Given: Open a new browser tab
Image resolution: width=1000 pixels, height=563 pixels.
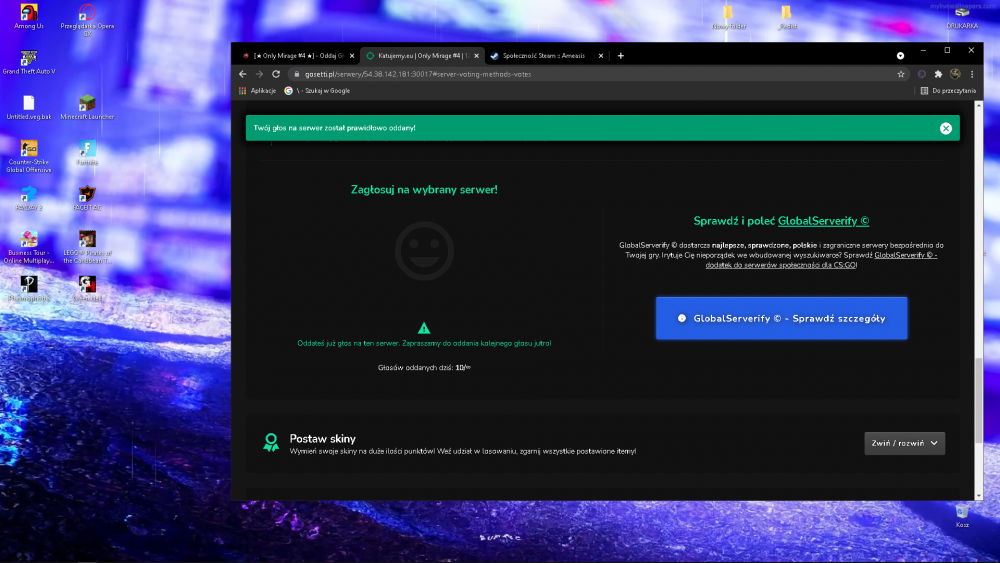Looking at the screenshot, I should (621, 55).
